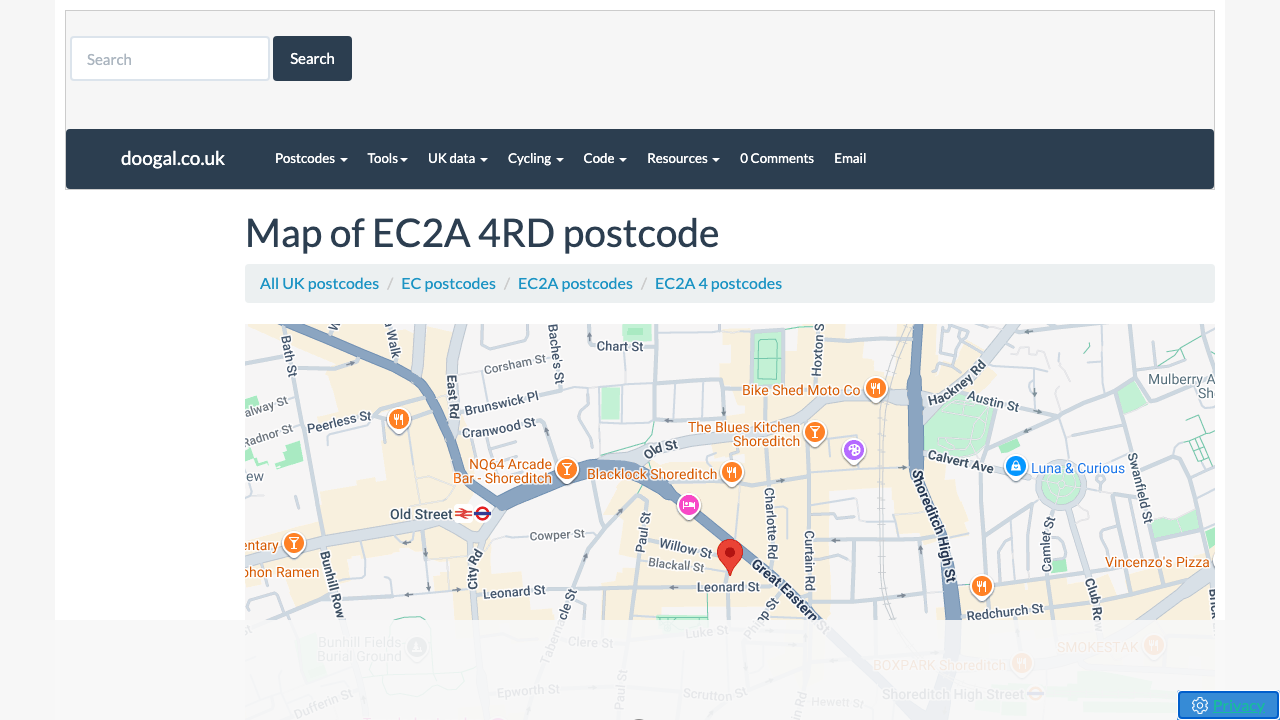Screen dimensions: 1280x720
Task: Click The Blues Kitchen Shoreditch bar pin
Action: 815,432
